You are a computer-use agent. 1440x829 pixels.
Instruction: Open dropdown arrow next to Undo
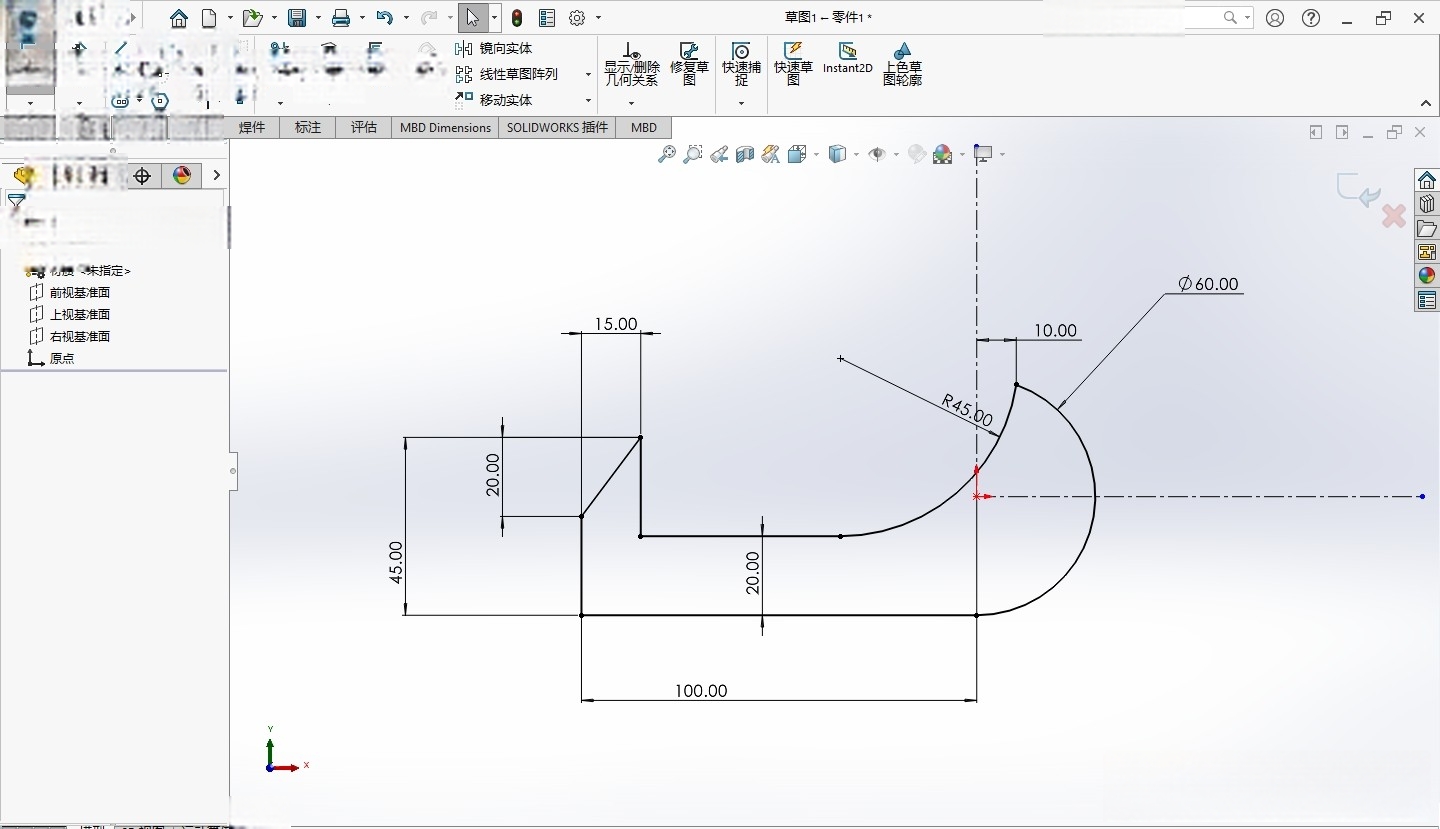406,18
